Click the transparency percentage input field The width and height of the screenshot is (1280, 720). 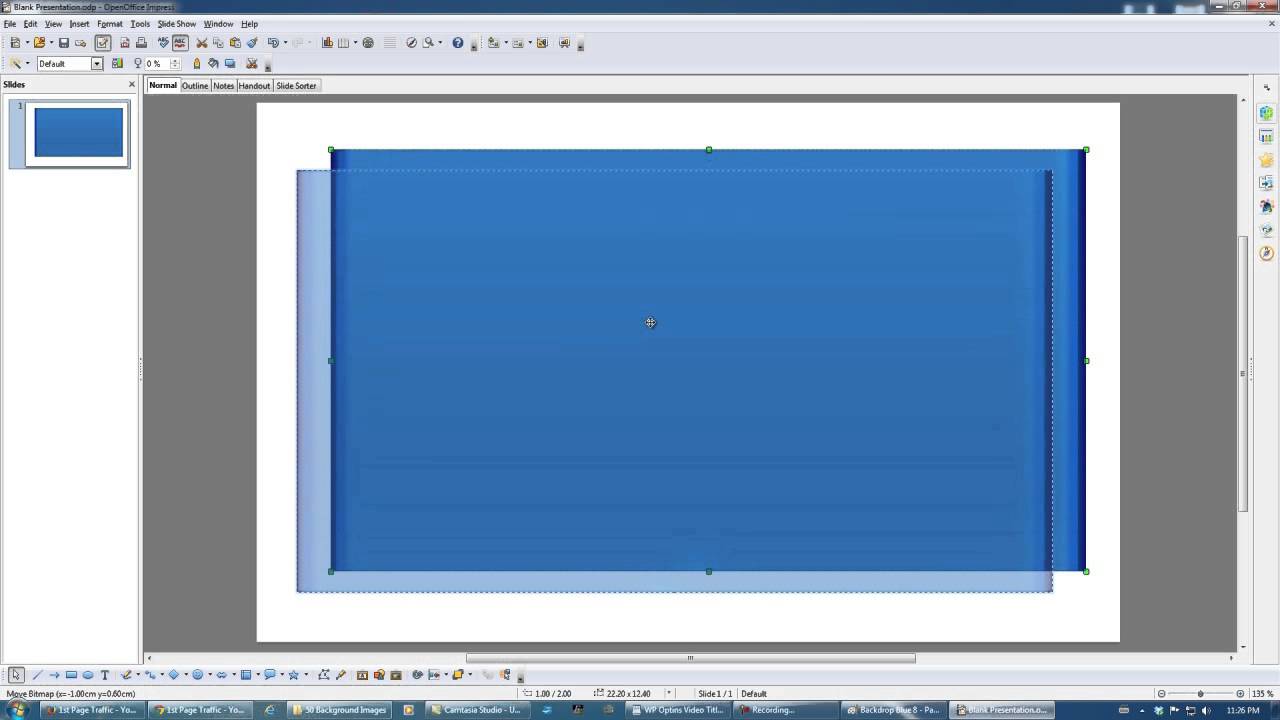click(x=157, y=64)
